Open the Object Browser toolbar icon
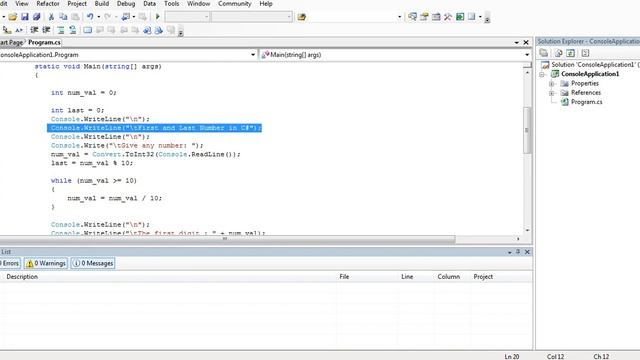 point(436,17)
